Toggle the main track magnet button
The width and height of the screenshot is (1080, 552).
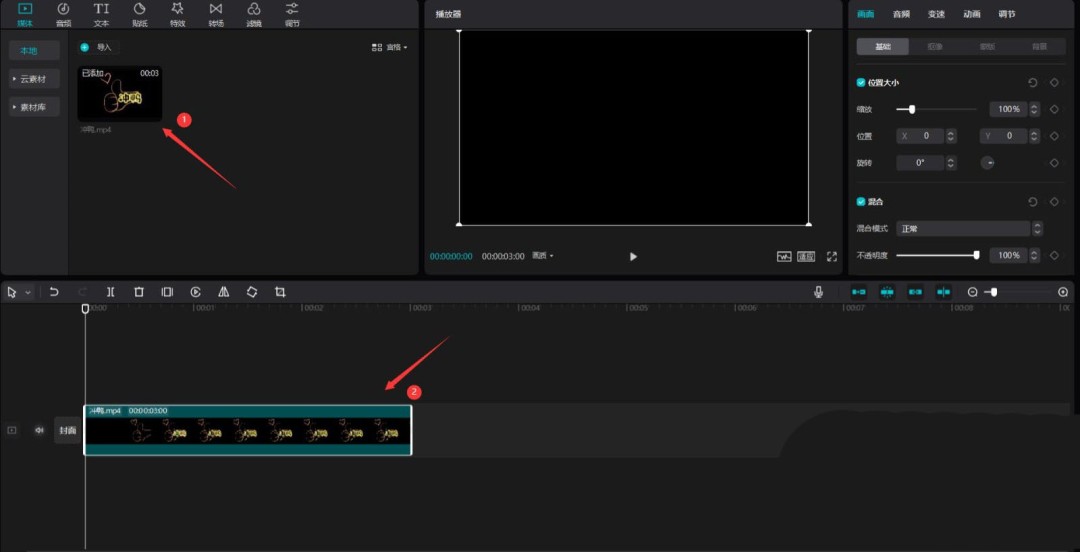click(x=859, y=292)
